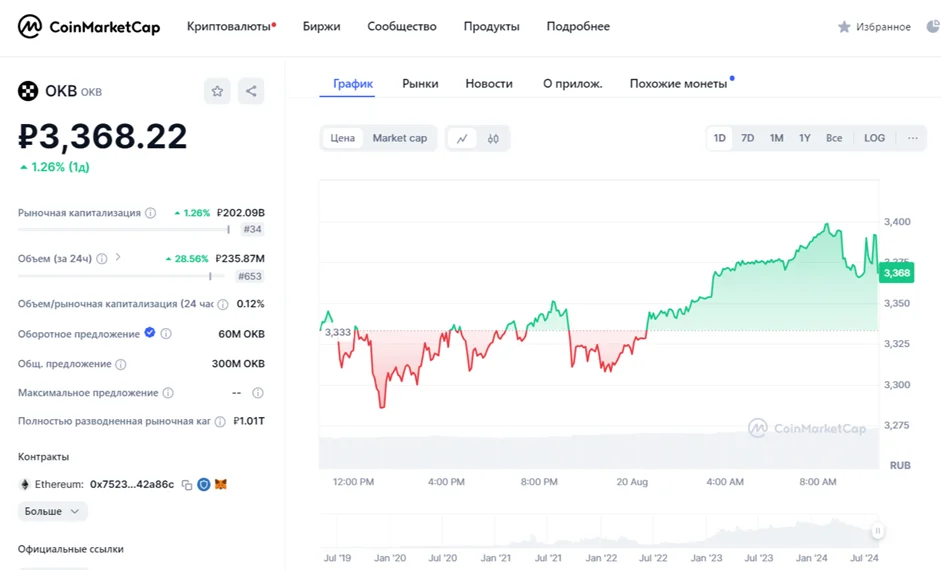Screen dimensions: 941x570
Task: Switch to the О прилож. tab
Action: point(573,83)
